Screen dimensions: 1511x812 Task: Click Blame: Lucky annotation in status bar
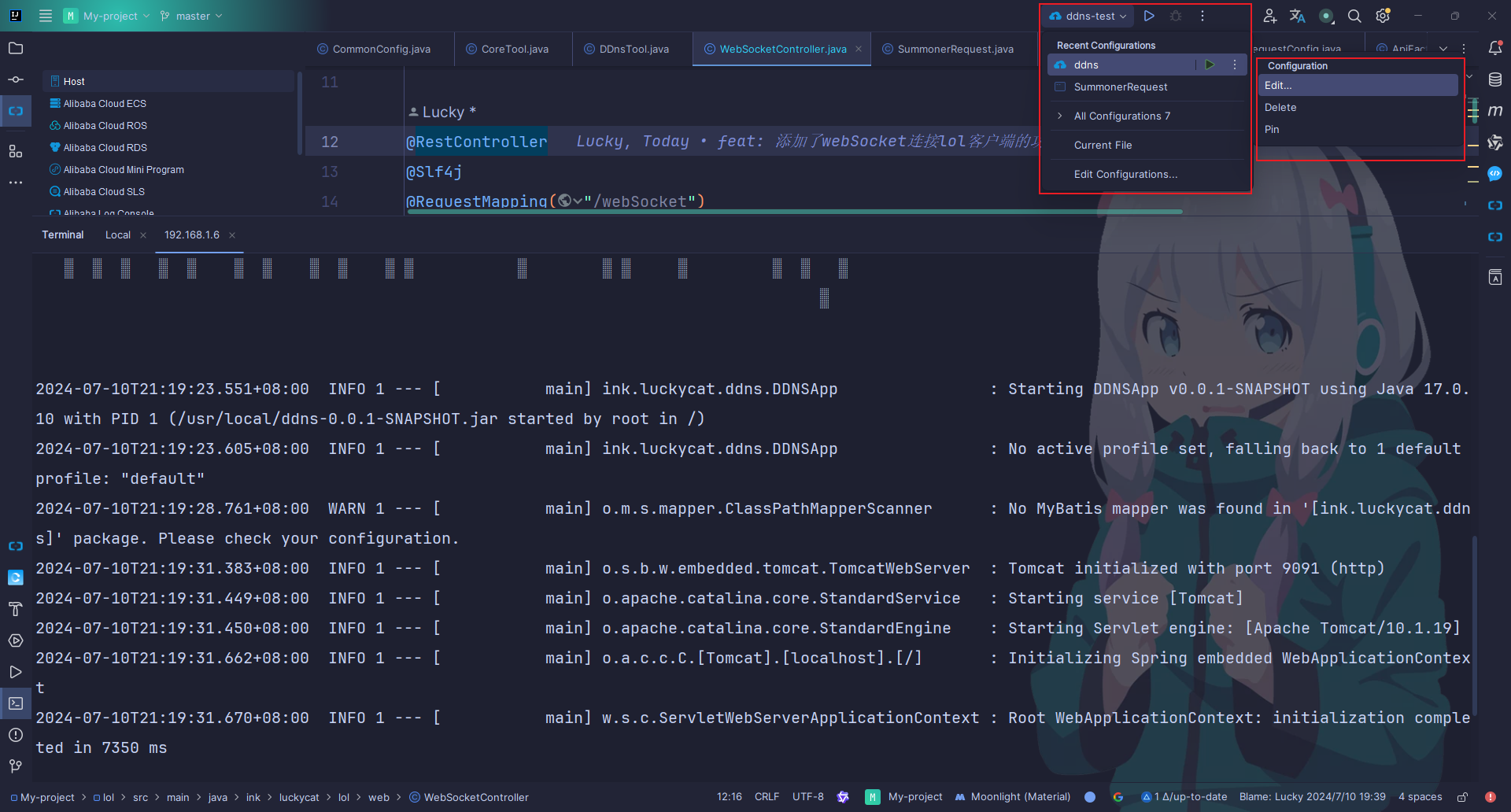click(1312, 797)
